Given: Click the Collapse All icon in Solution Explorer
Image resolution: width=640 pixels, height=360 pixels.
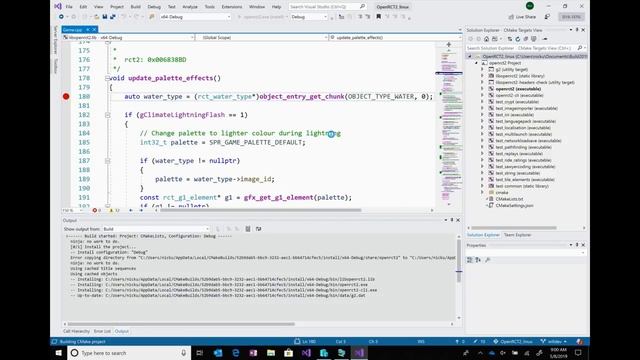Looking at the screenshot, I should (x=526, y=39).
